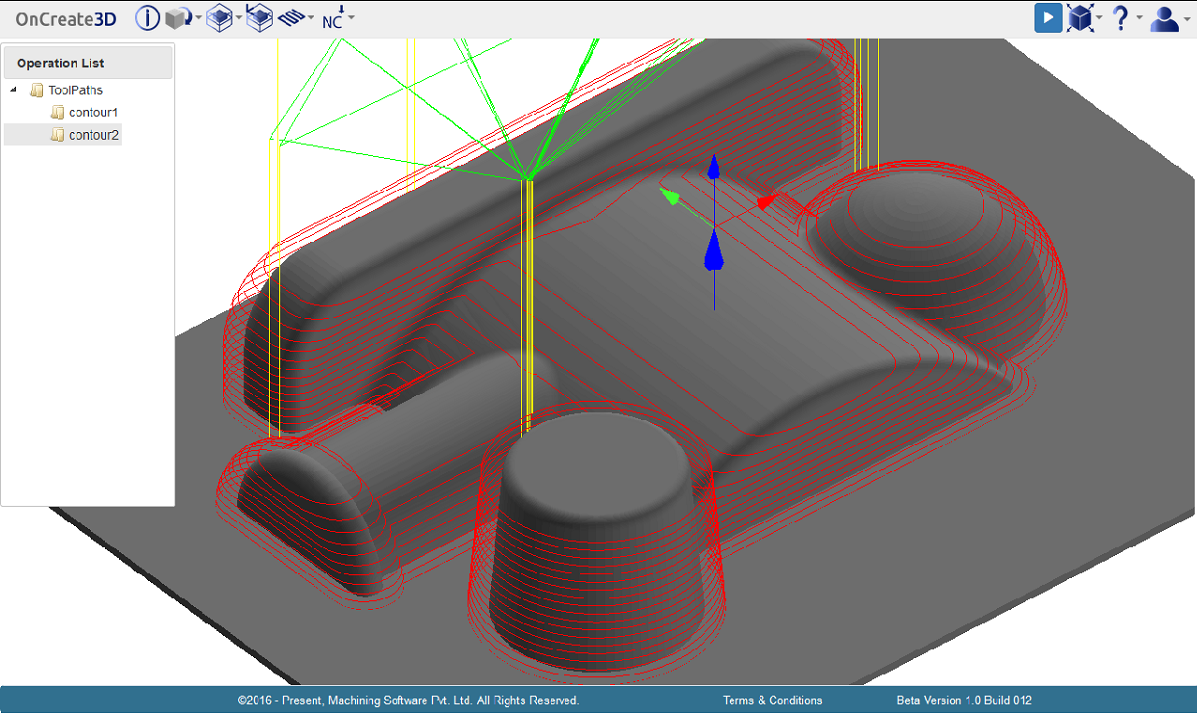
Task: Click the user account profile icon
Action: pos(1164,18)
